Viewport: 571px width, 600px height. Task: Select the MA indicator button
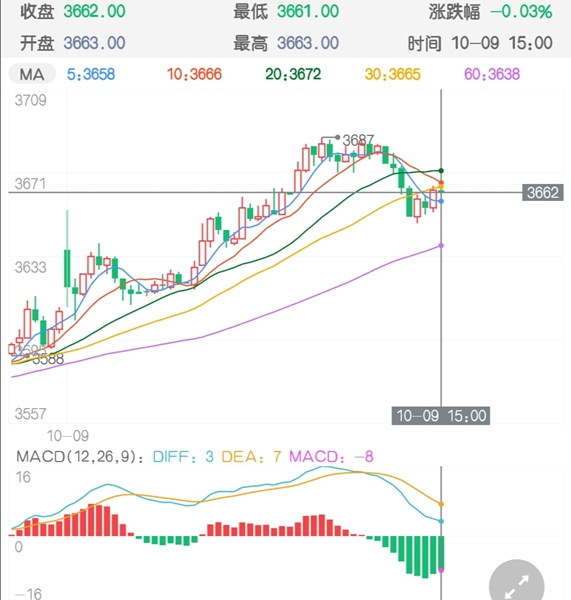[32, 74]
